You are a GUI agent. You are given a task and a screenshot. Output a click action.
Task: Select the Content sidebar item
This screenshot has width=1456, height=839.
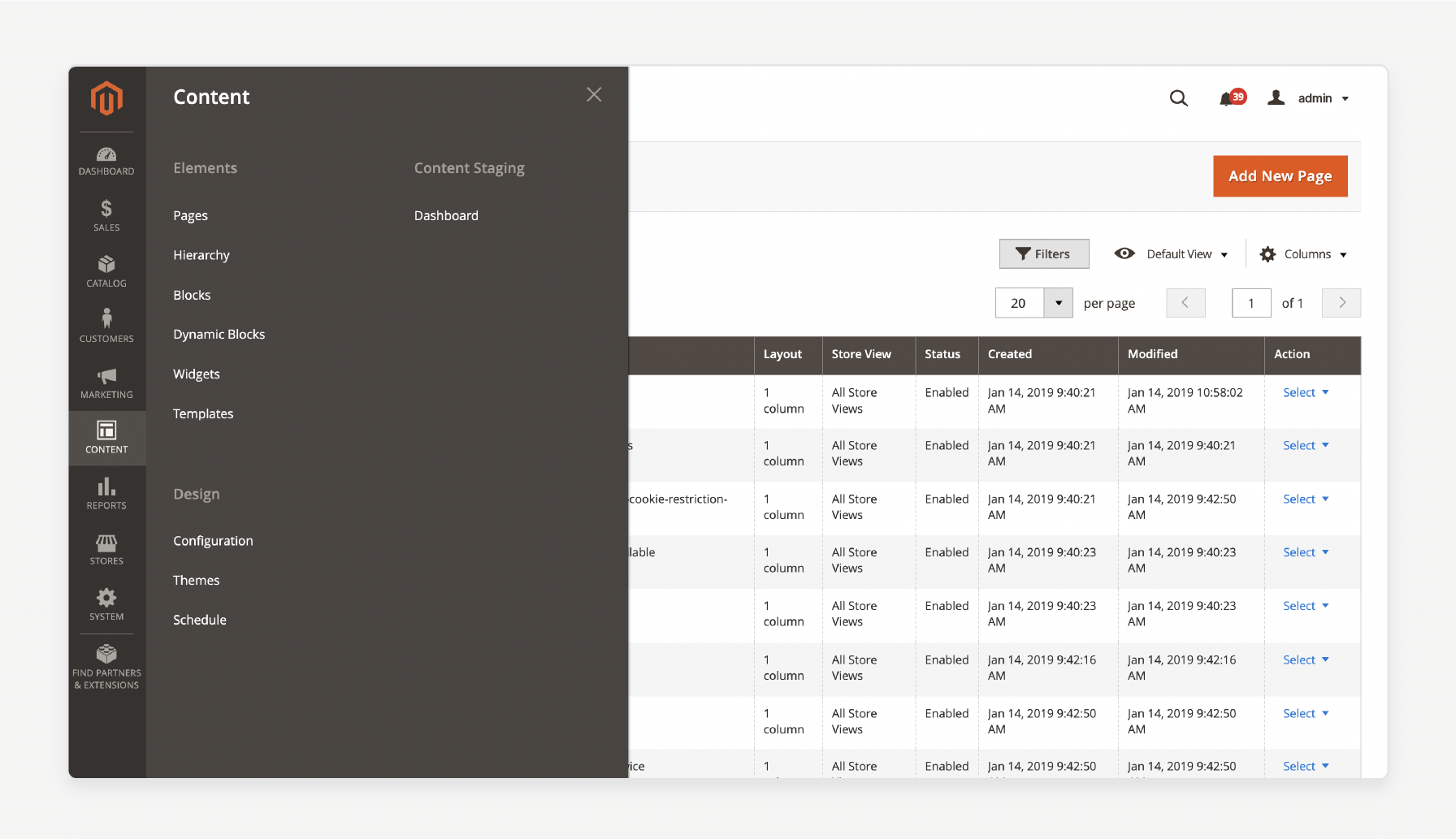106,438
